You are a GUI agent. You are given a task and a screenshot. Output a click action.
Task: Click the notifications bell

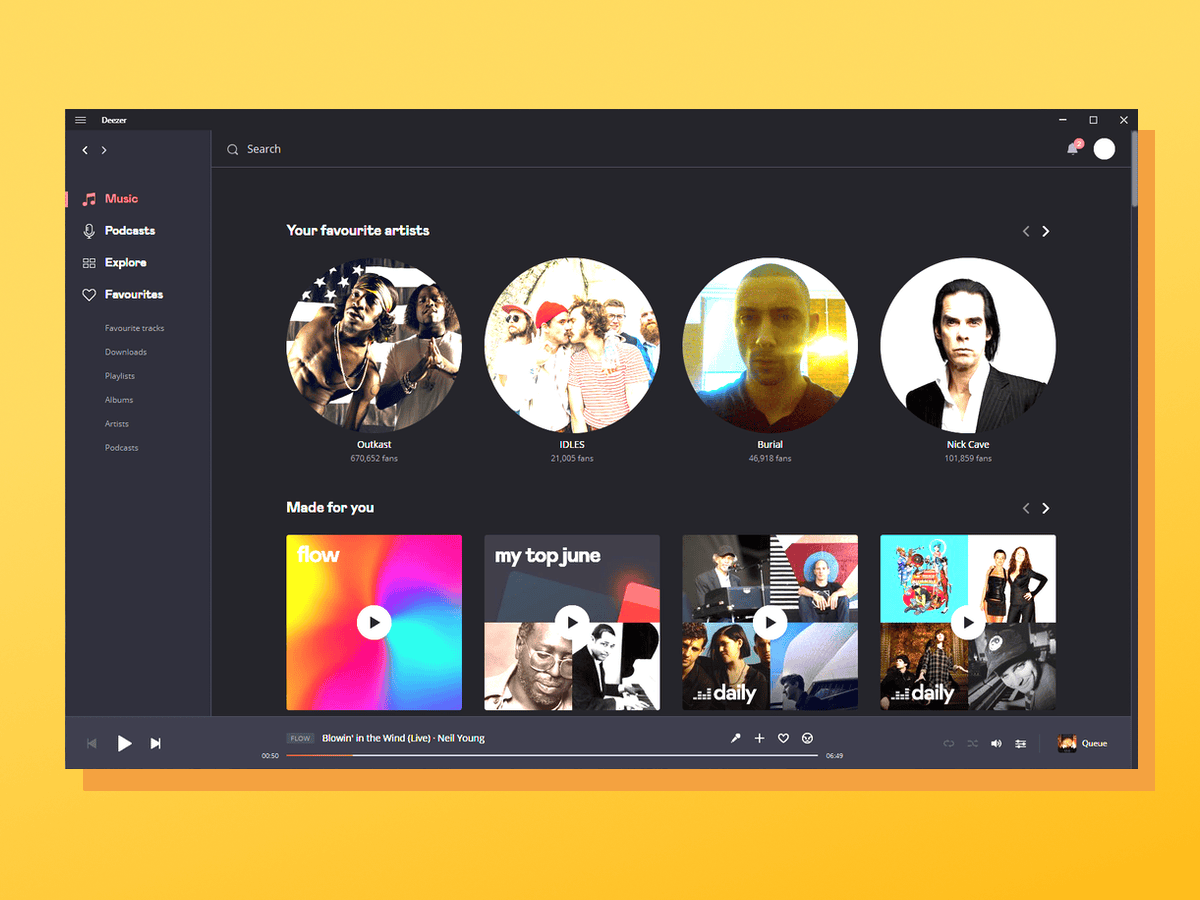tap(1072, 148)
